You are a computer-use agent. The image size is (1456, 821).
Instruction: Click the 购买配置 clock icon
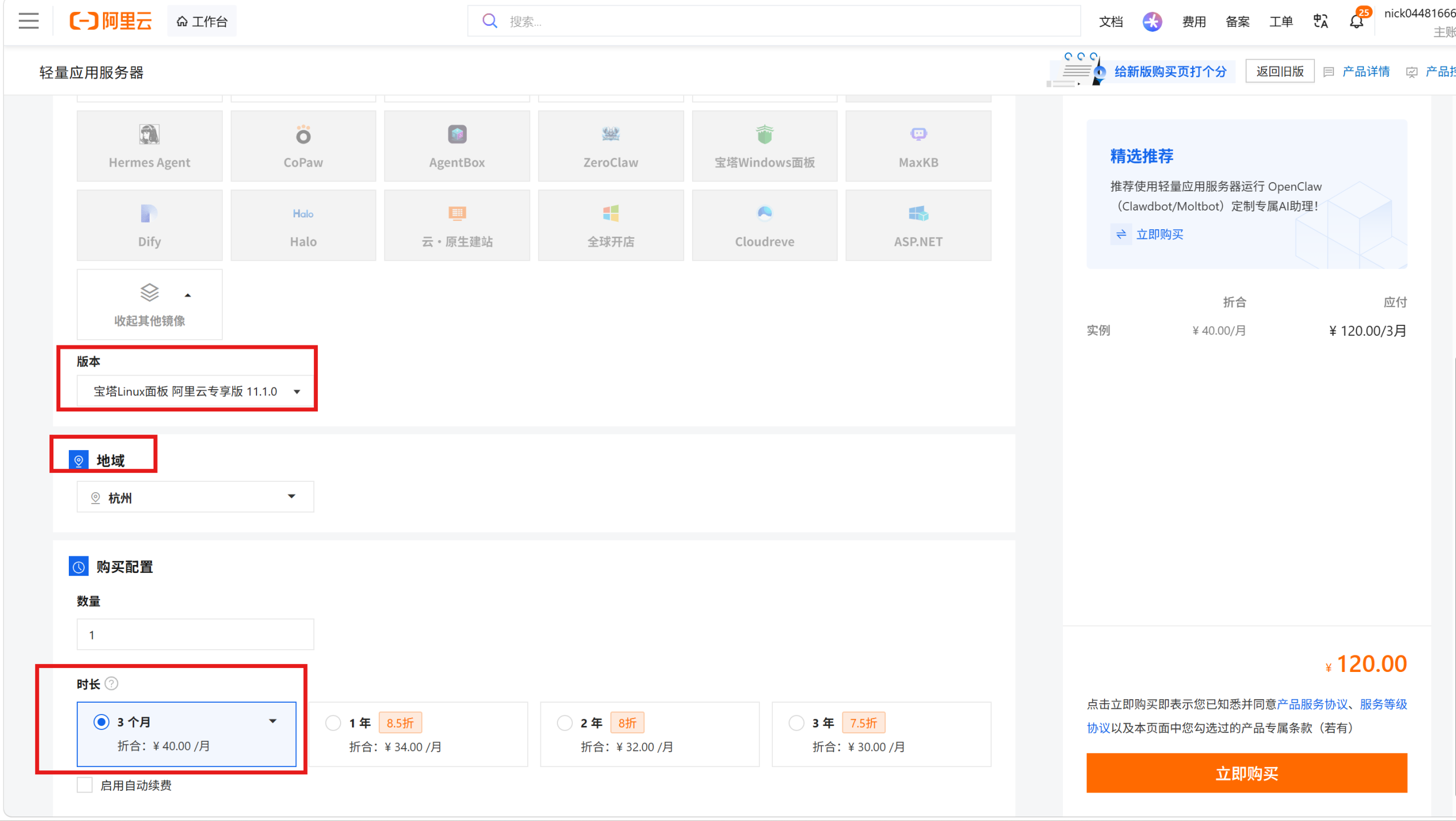click(x=78, y=566)
